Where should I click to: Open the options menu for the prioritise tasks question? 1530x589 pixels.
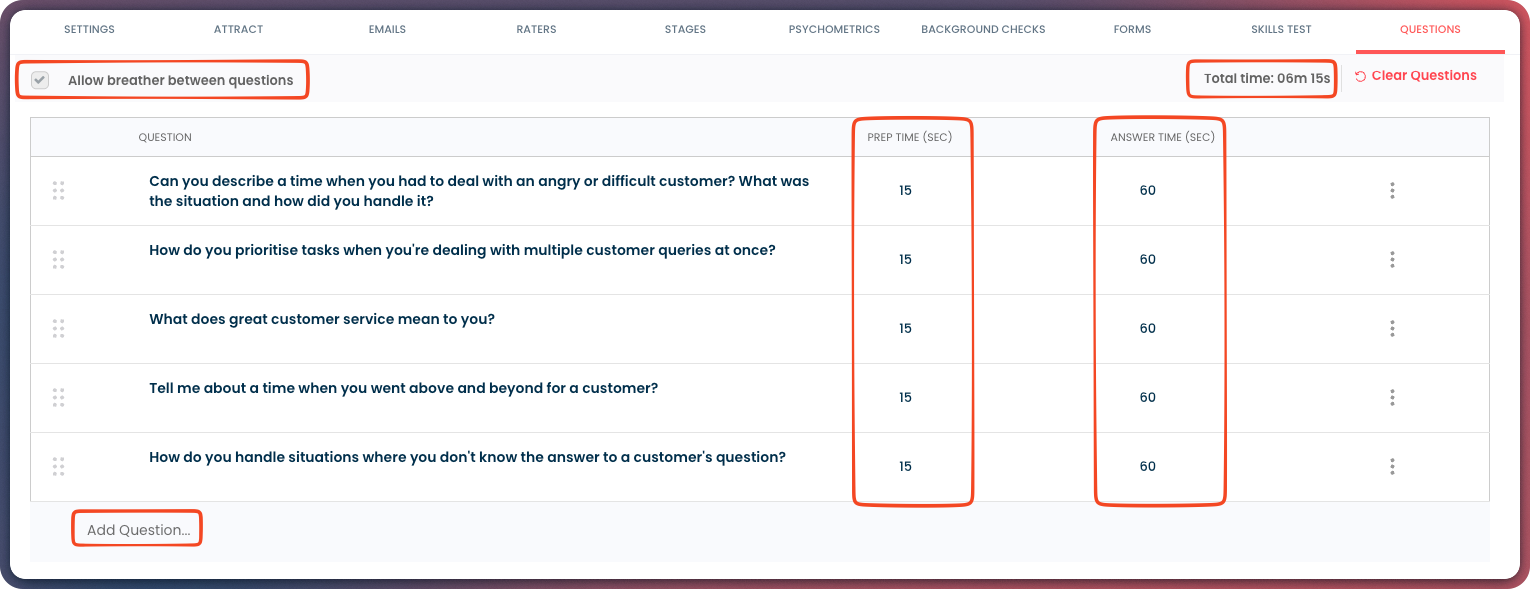[1392, 259]
